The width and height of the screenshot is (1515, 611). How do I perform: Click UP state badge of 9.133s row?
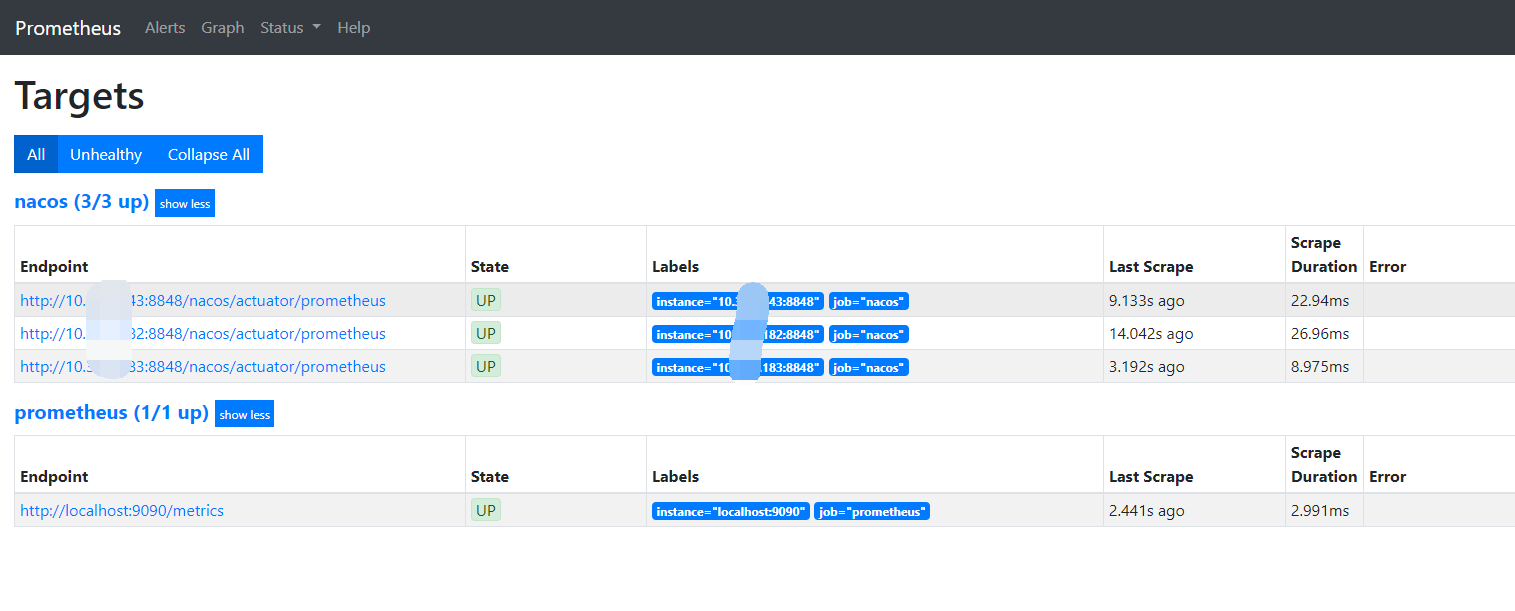coord(486,300)
